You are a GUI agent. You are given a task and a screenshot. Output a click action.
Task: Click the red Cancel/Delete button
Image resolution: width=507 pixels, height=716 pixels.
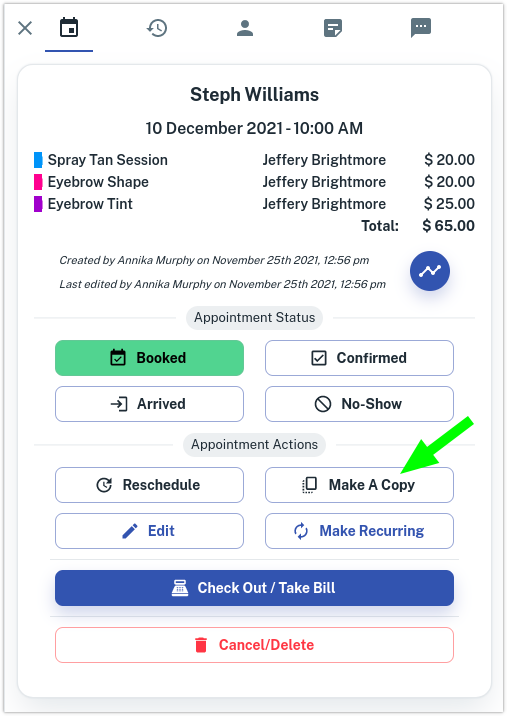(x=254, y=645)
